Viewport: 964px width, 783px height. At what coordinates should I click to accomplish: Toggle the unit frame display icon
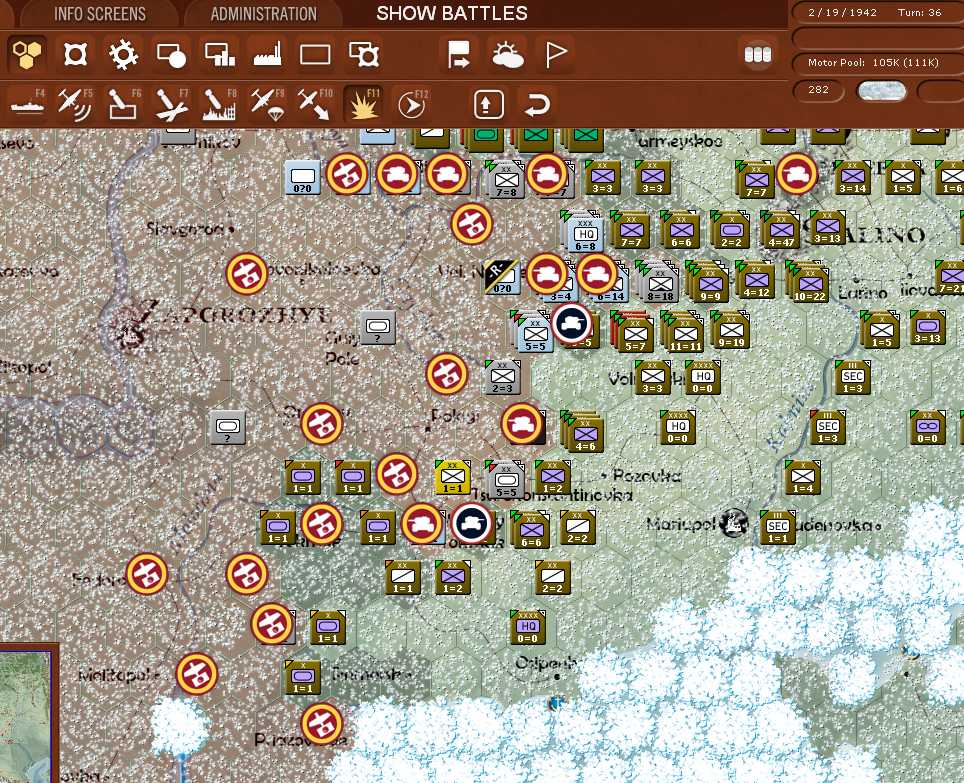coord(75,54)
